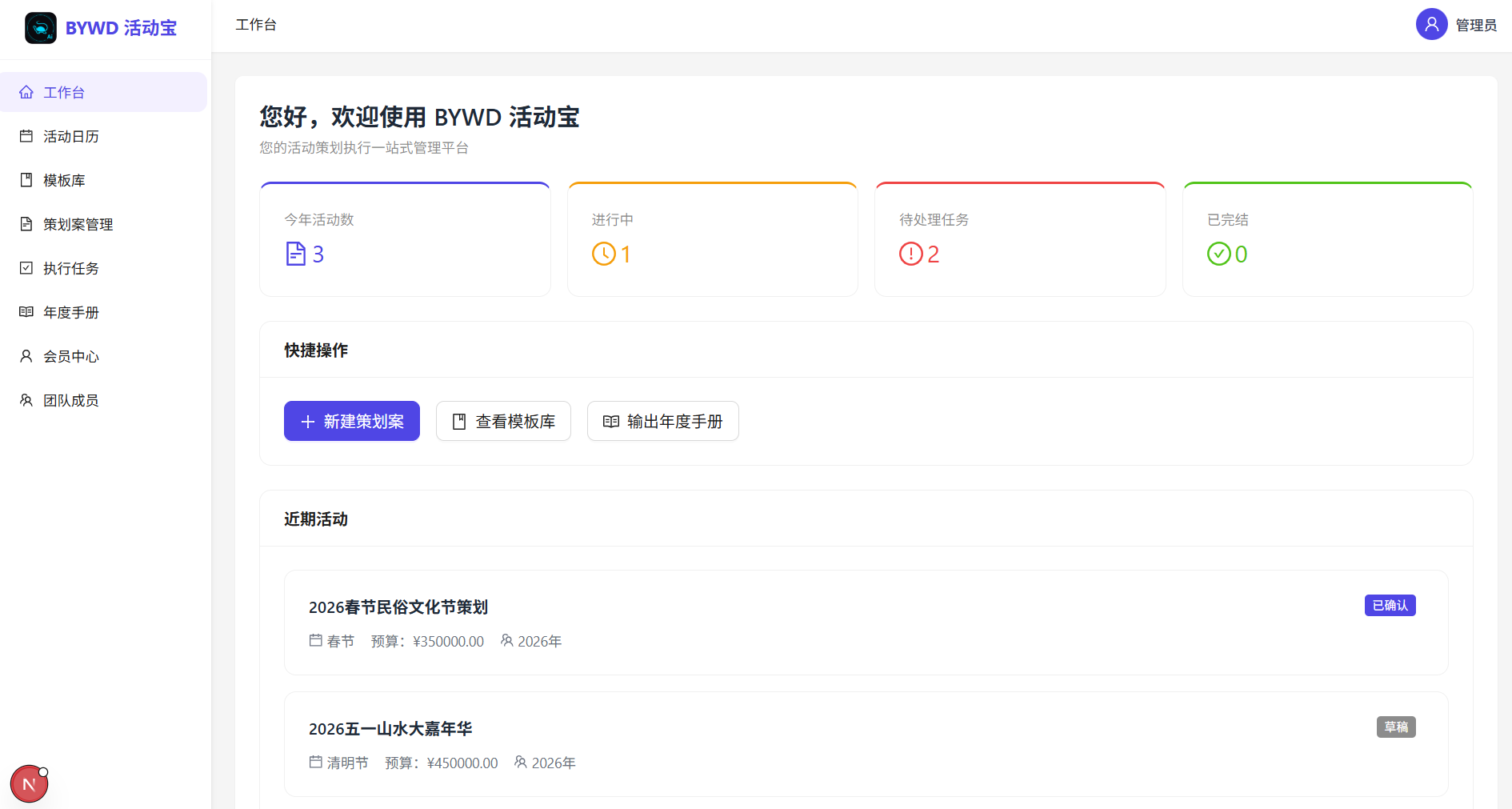Click the 您的活动策划执行一站式管理平台 subtitle

pos(364,147)
